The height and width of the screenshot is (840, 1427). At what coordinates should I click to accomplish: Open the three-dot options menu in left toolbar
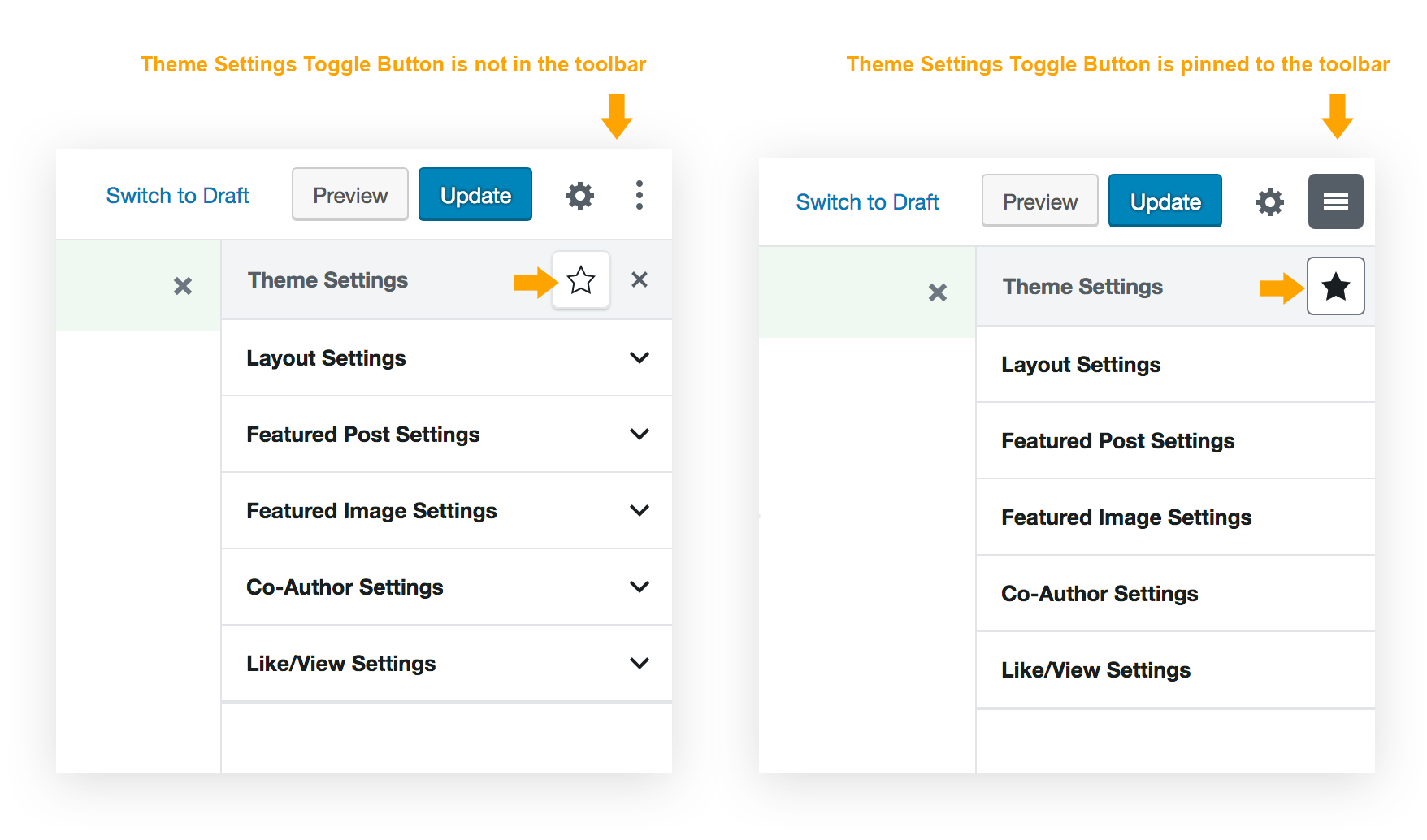(640, 195)
